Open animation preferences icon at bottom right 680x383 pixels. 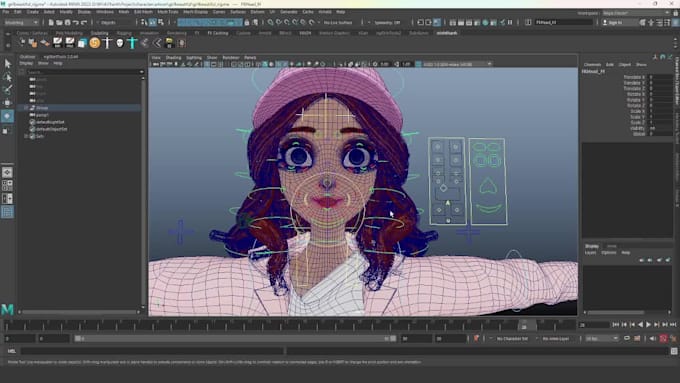(x=673, y=338)
